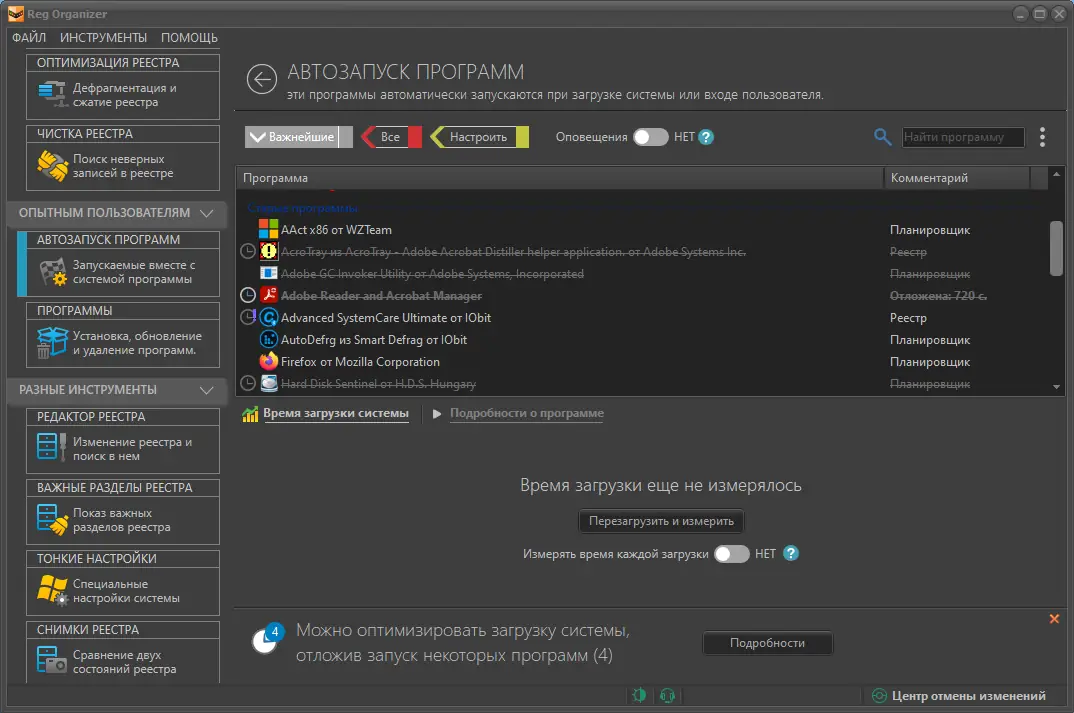Open Поиск неверных записей в реестре
This screenshot has width=1074, height=713.
point(123,166)
